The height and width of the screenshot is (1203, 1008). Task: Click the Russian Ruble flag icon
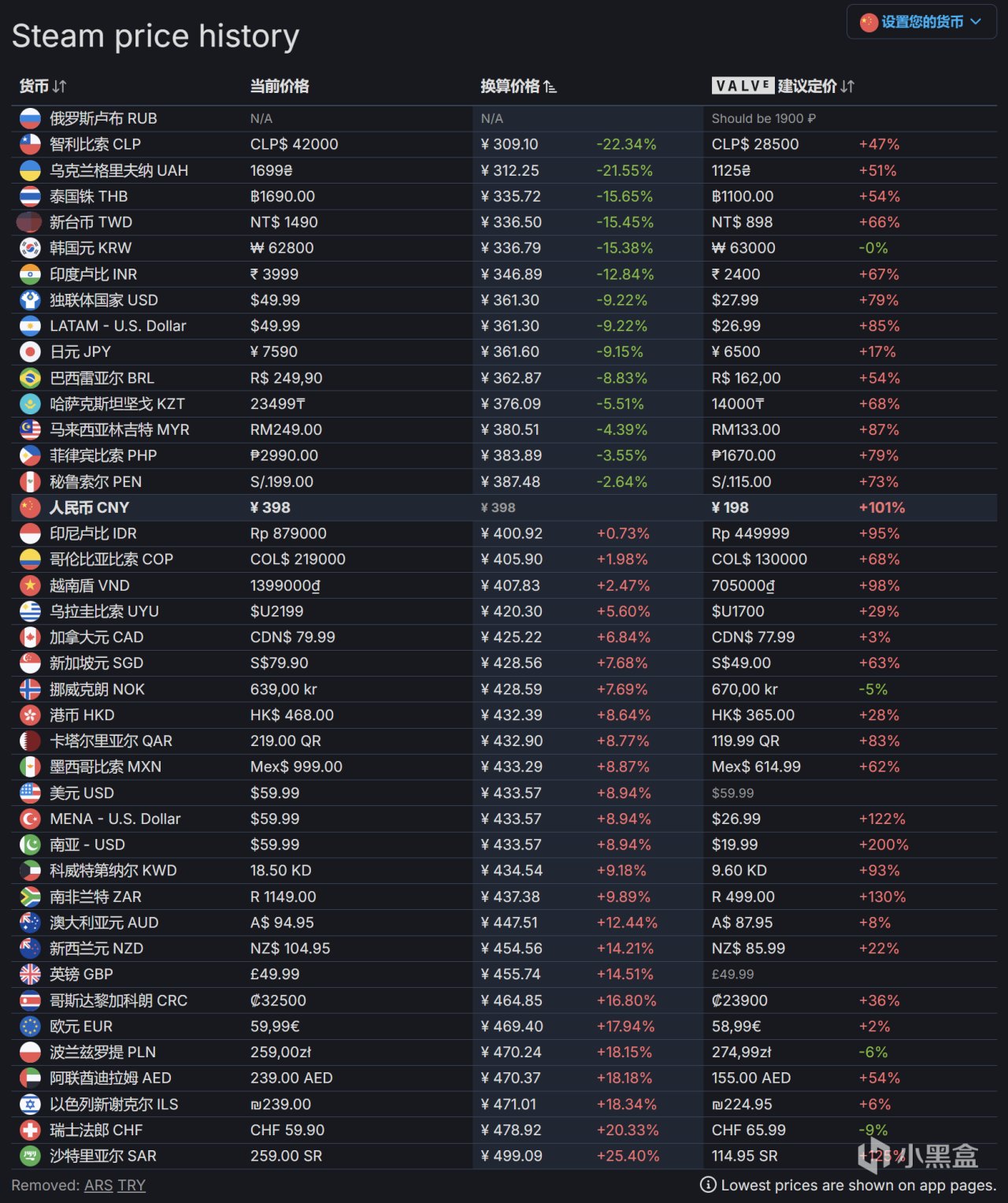(30, 119)
